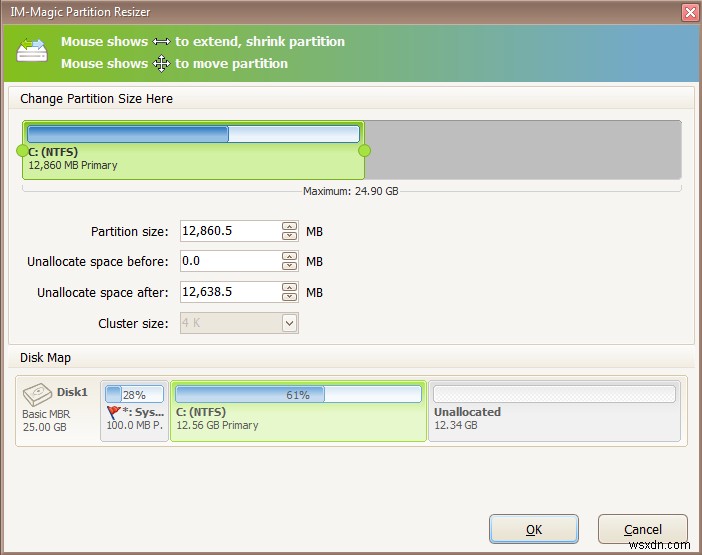Click the Disk1 drive icon
702x555 pixels.
37,394
